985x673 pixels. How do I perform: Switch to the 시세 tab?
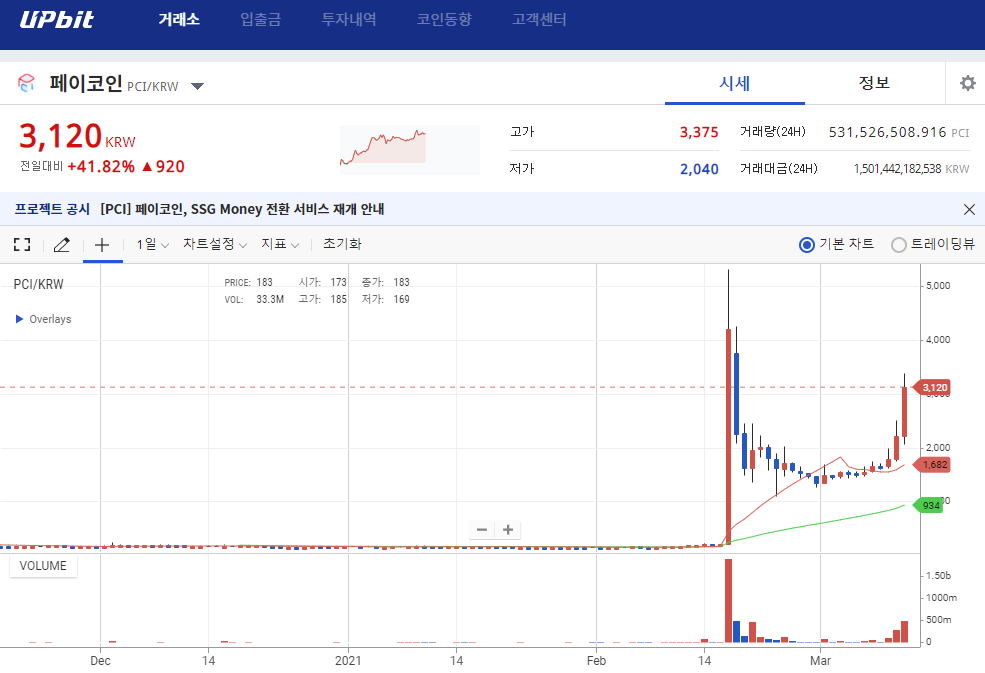[x=735, y=83]
